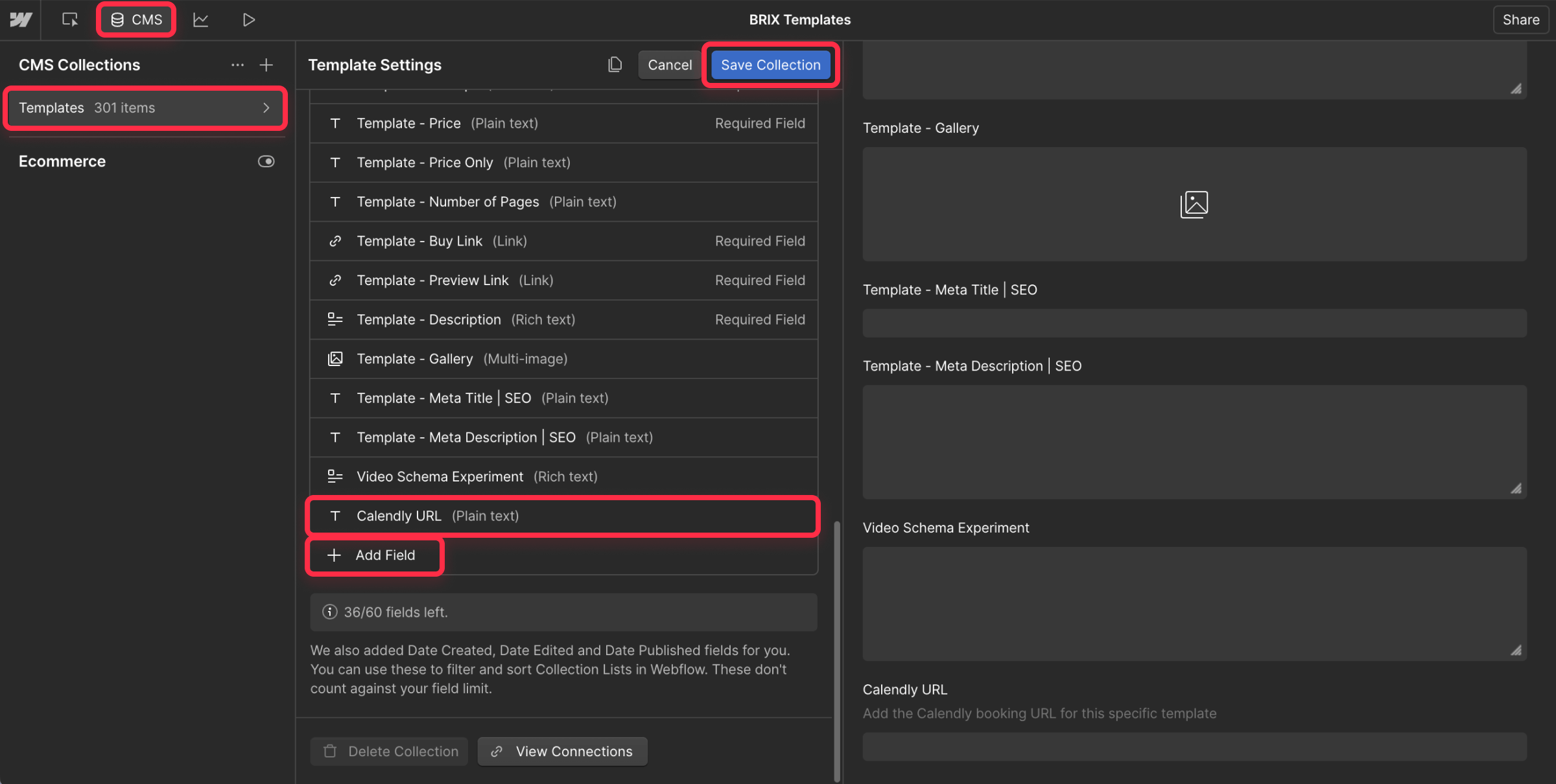Click View Connections
Viewport: 1556px width, 784px height.
pos(562,751)
